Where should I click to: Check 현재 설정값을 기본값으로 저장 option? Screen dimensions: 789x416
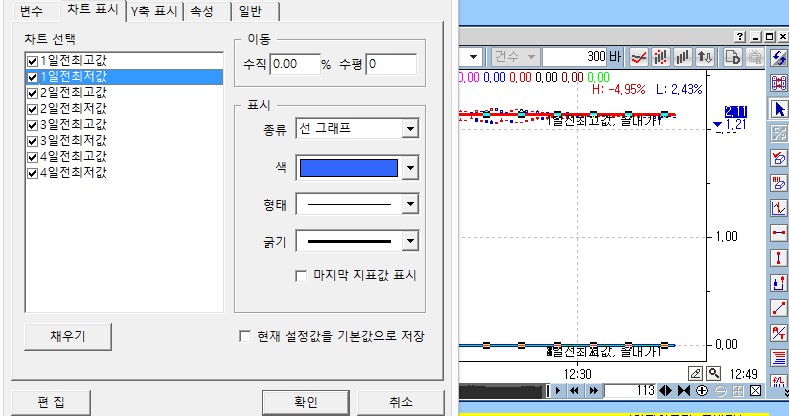[245, 336]
